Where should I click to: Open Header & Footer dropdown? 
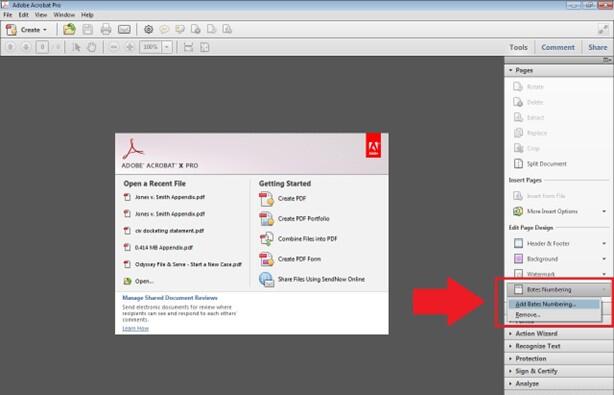[604, 243]
